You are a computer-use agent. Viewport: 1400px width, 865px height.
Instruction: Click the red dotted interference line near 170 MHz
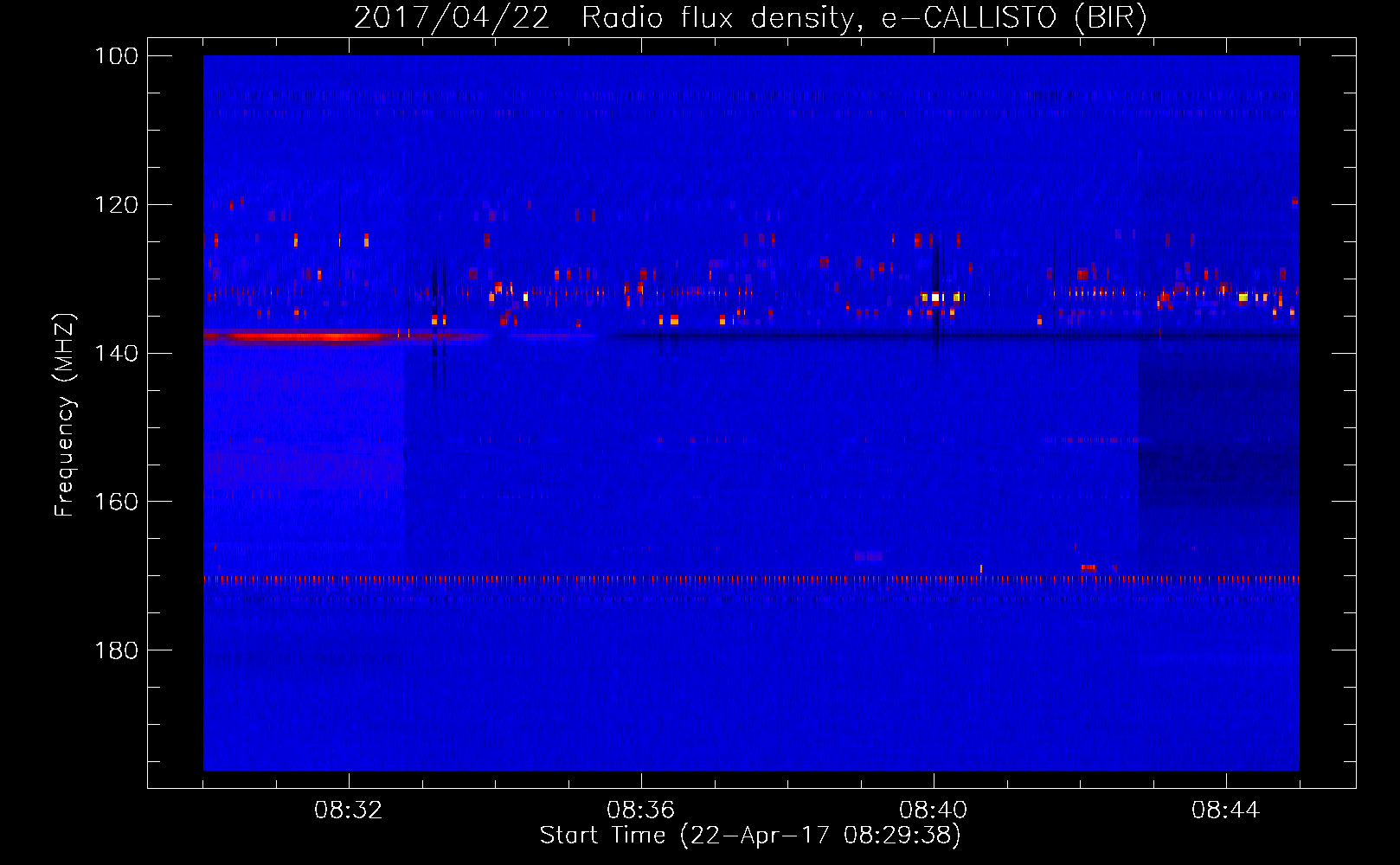click(751, 580)
